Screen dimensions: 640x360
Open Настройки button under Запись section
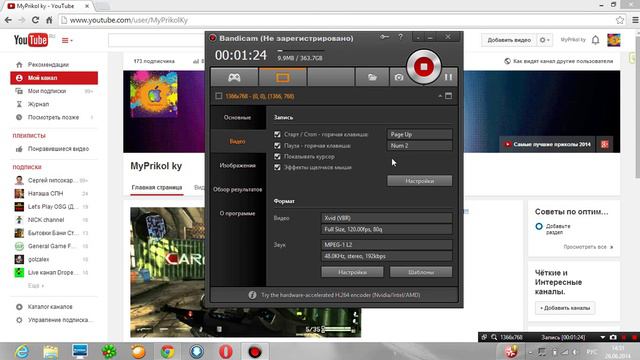(x=420, y=181)
